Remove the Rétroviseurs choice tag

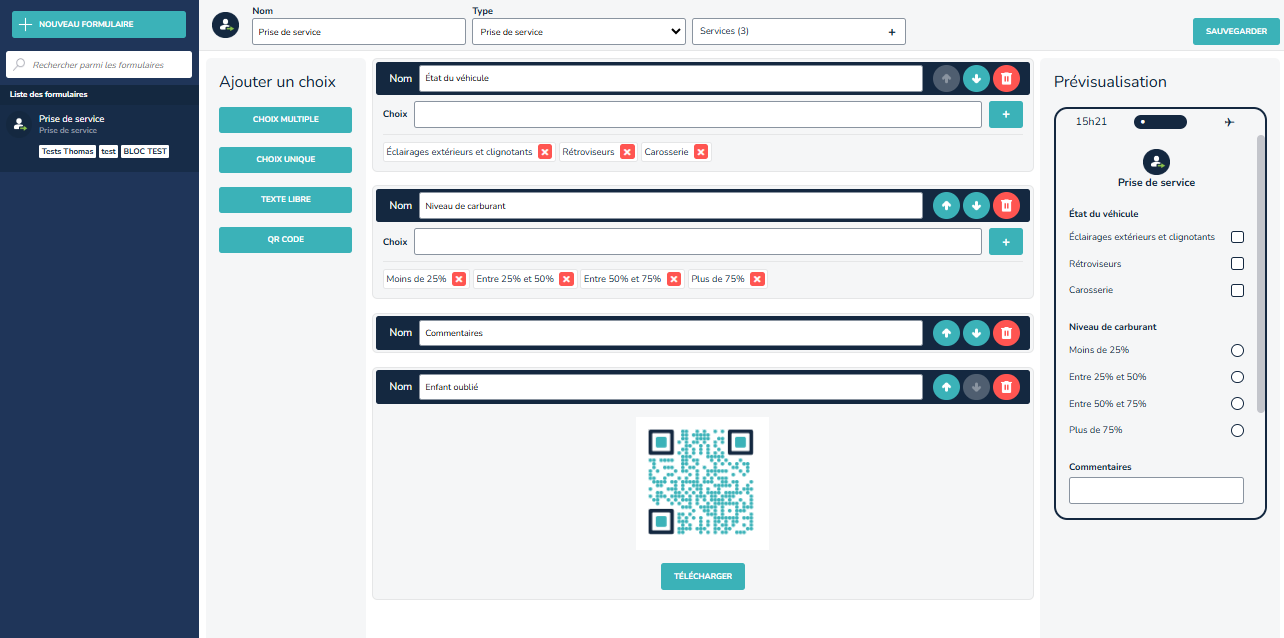627,152
